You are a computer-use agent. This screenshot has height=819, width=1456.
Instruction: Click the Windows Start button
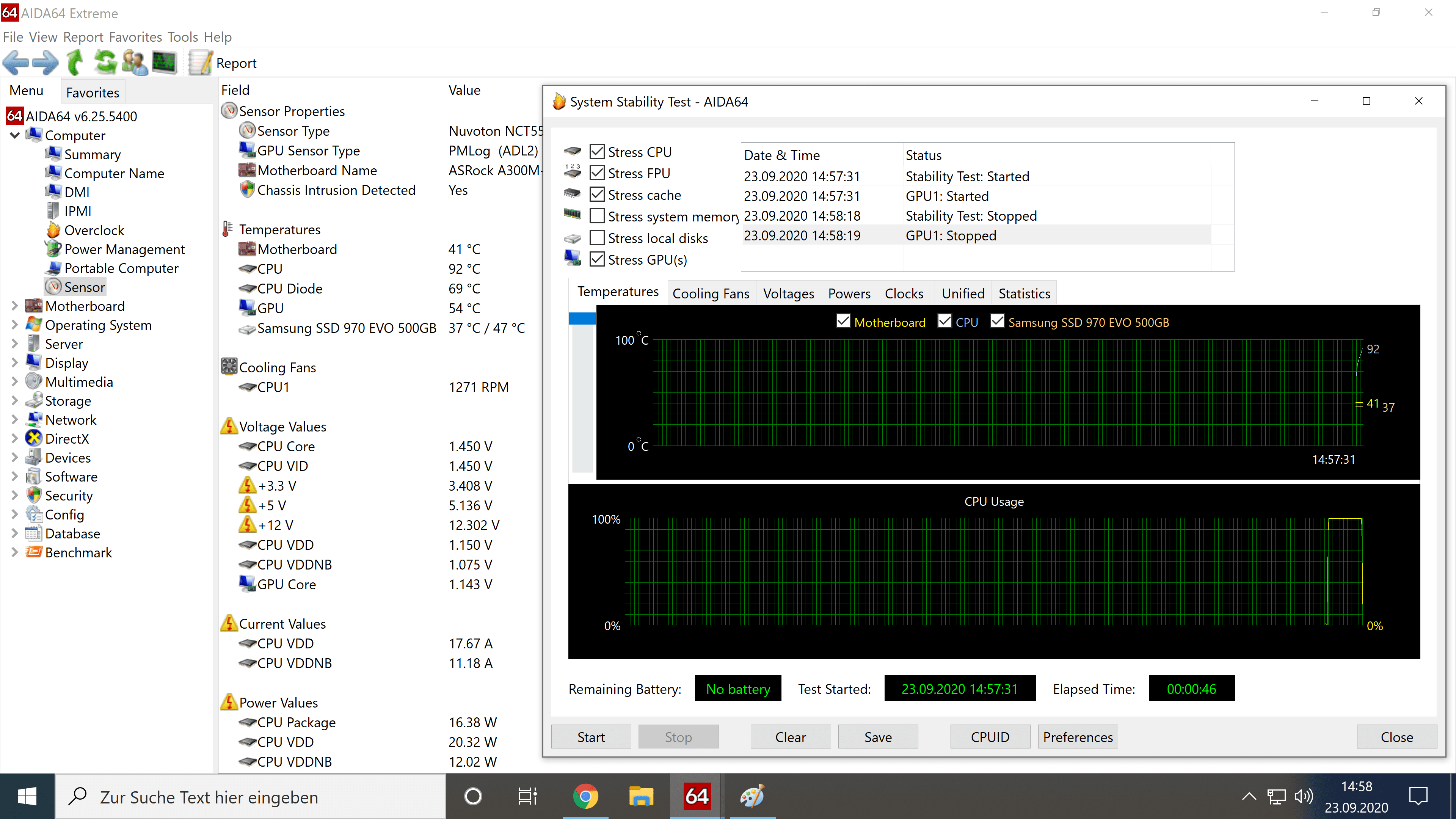[27, 796]
